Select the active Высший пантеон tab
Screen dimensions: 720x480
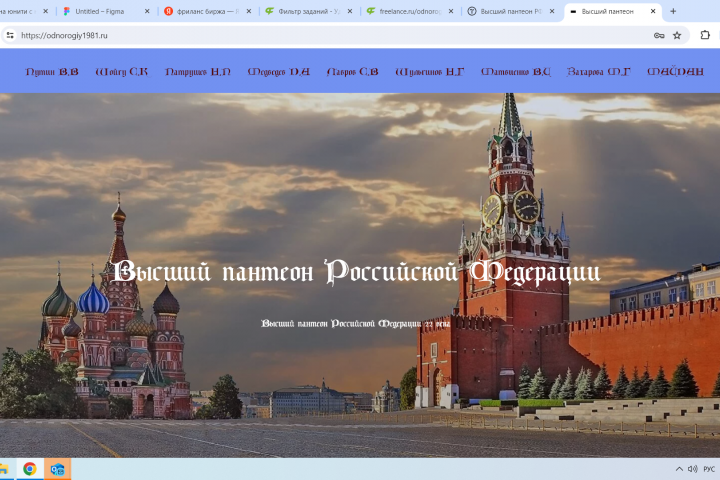tap(607, 11)
